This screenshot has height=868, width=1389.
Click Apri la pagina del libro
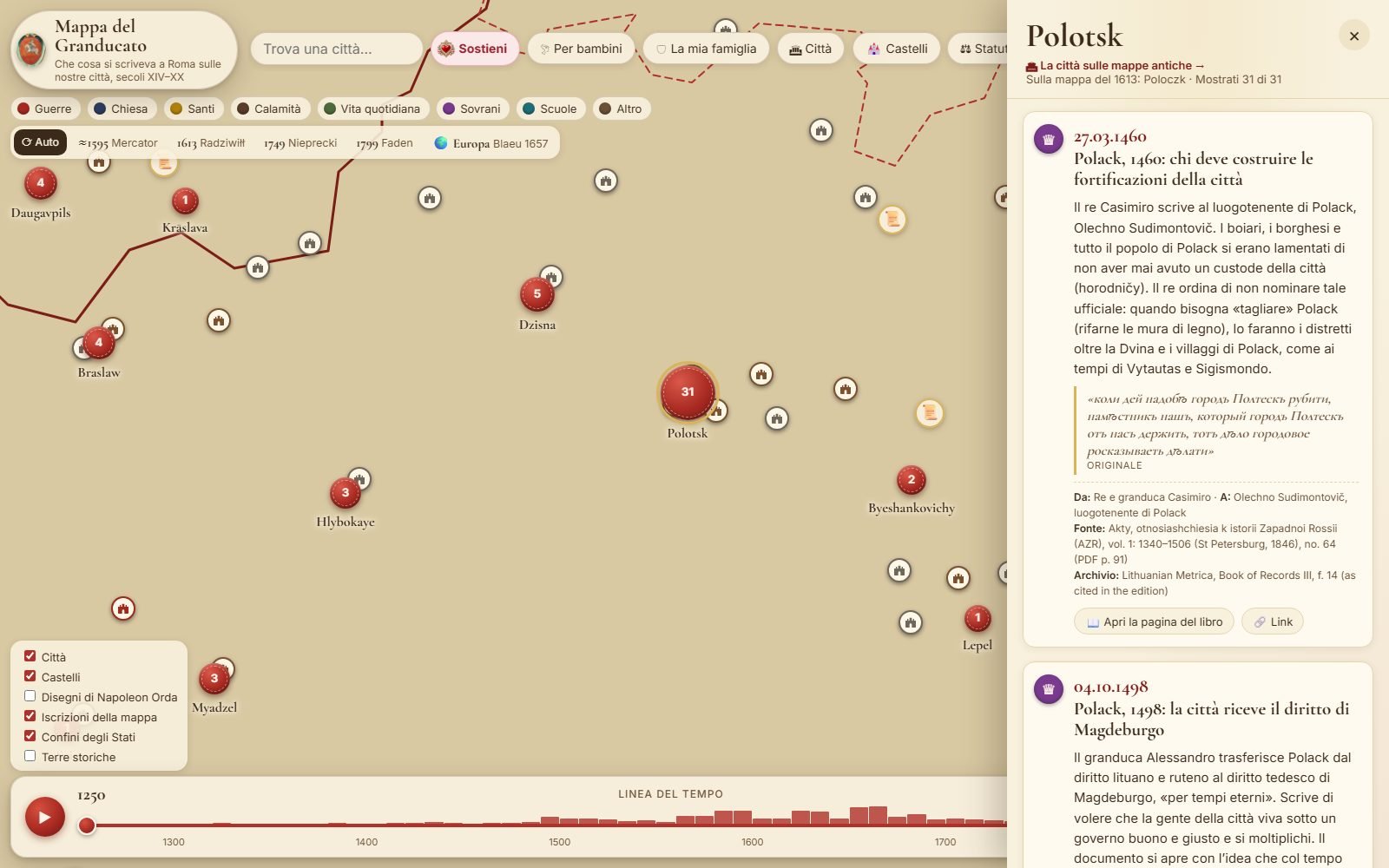(1154, 621)
